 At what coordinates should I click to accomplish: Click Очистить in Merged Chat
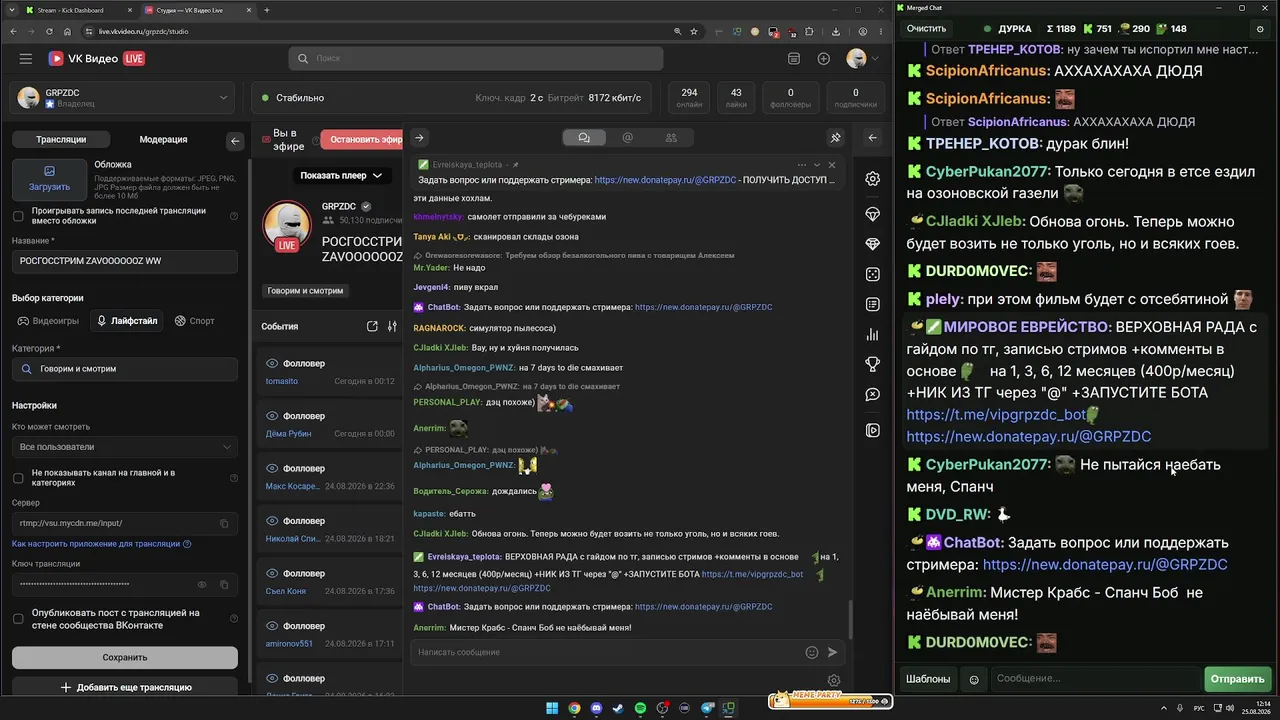pyautogui.click(x=926, y=29)
